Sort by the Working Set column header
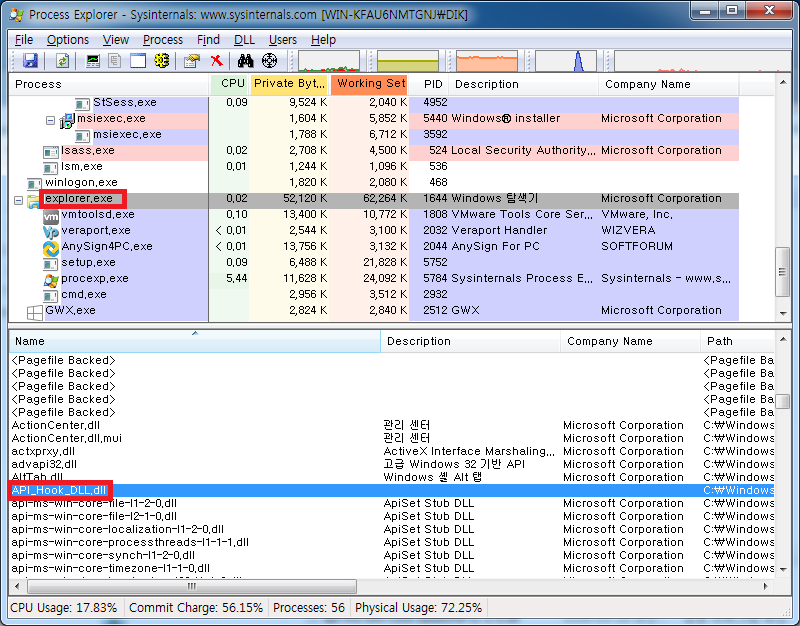Screen dimensions: 800x626 click(370, 84)
